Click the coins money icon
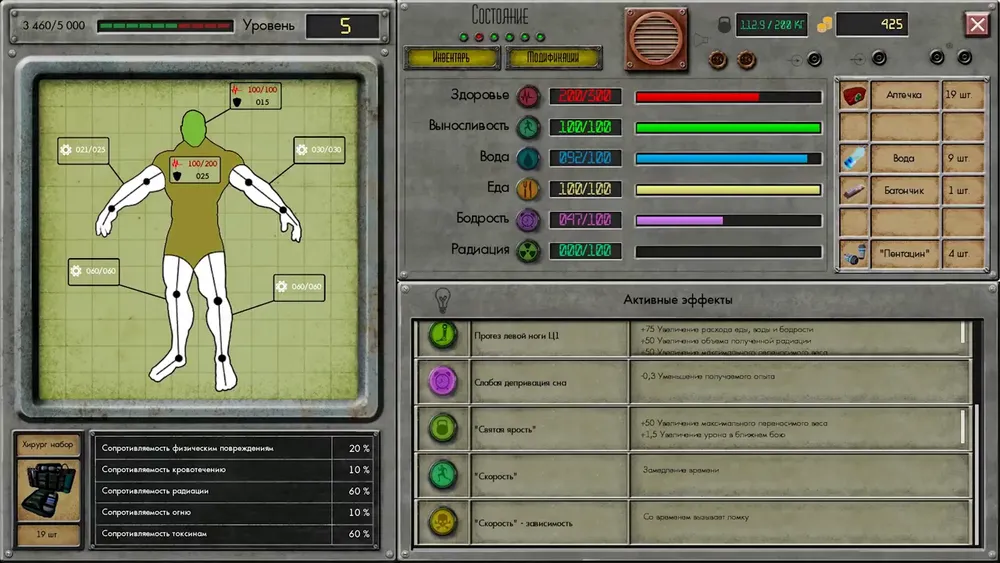Image resolution: width=1000 pixels, height=563 pixels. pyautogui.click(x=824, y=25)
